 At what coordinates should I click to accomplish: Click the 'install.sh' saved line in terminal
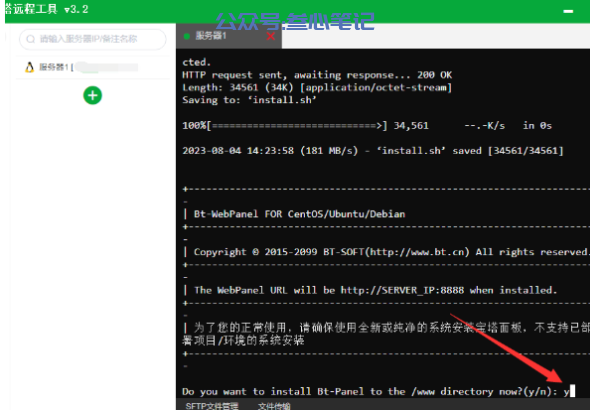point(373,151)
